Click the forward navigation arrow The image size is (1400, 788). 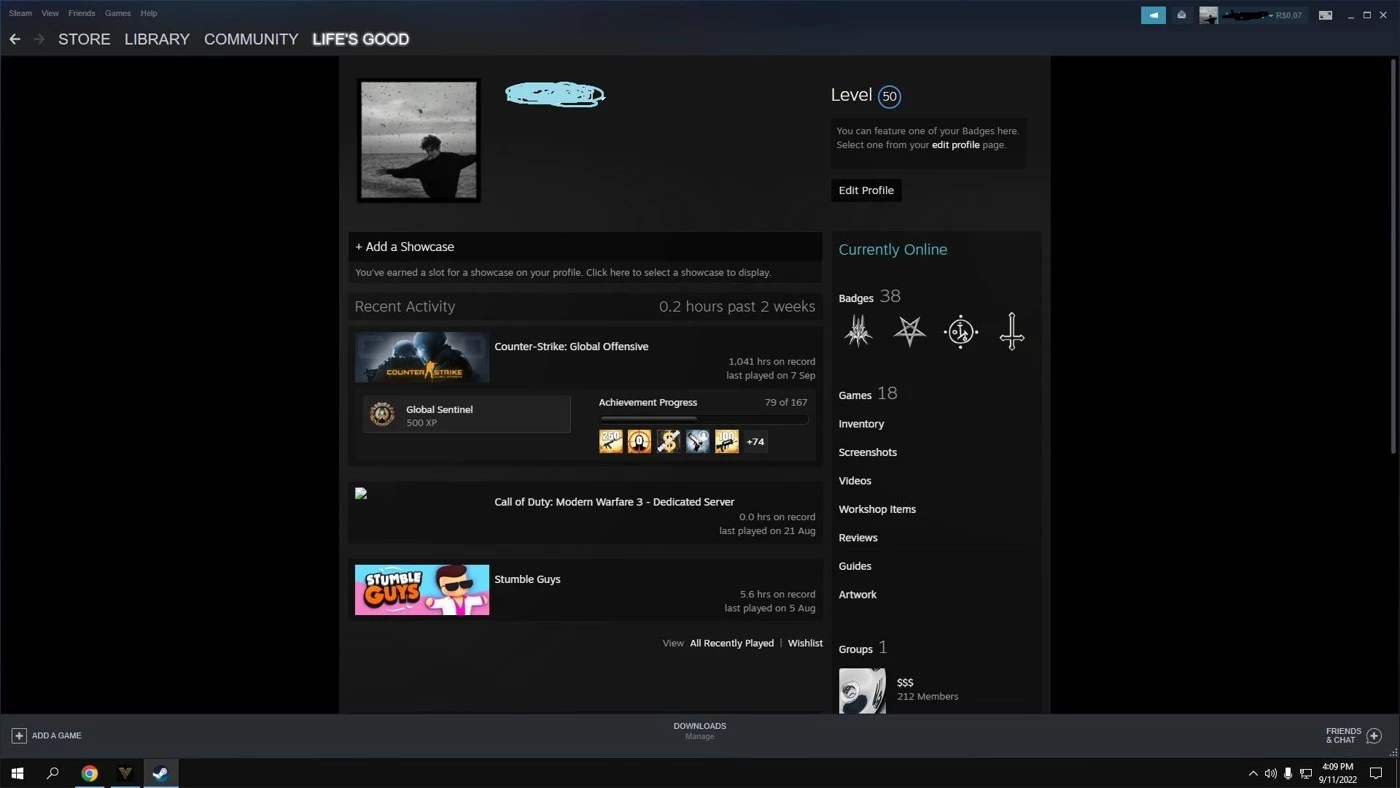(x=39, y=39)
